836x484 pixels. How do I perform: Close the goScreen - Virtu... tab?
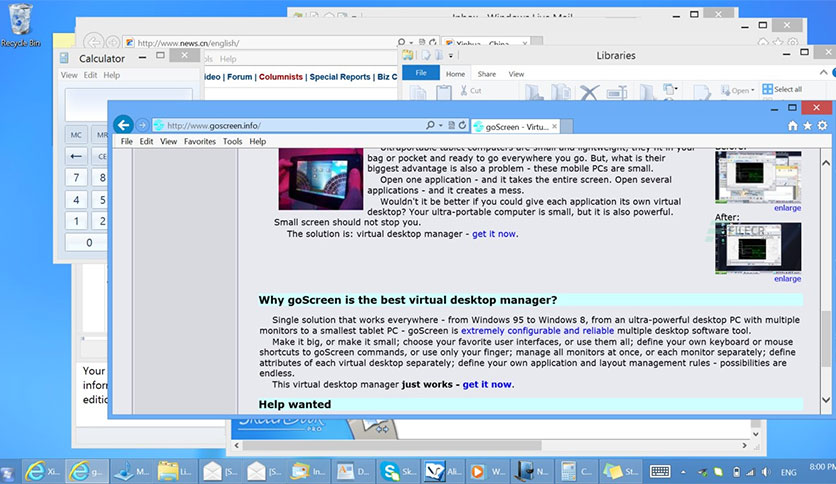(554, 126)
